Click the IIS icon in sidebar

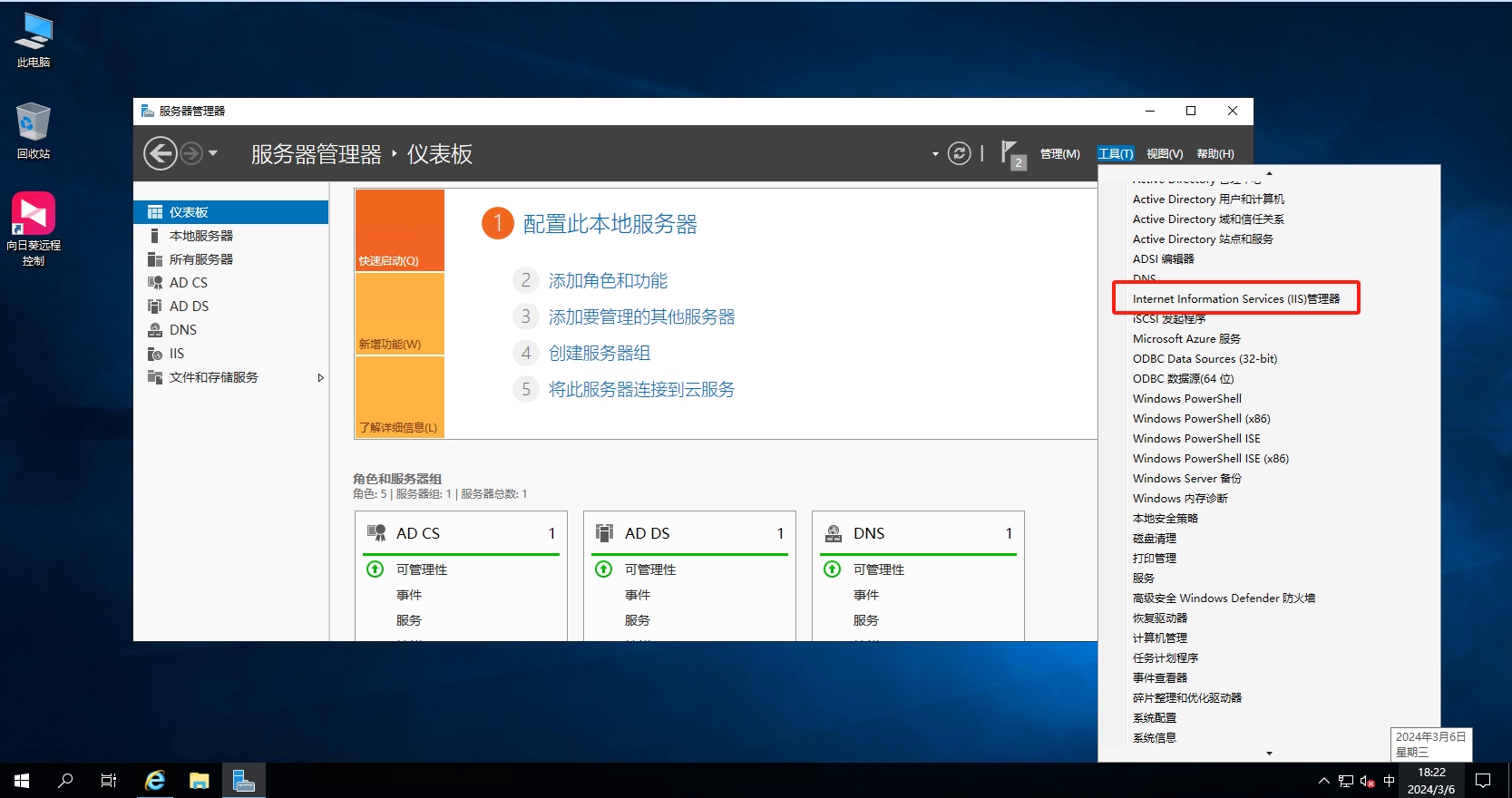[155, 354]
